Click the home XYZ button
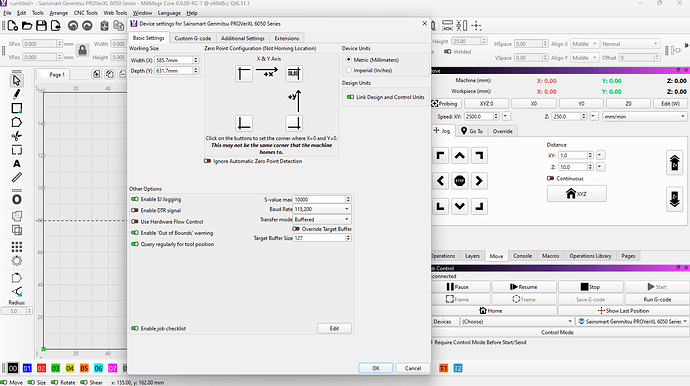Screen dimensions: 690x386 tap(576, 194)
